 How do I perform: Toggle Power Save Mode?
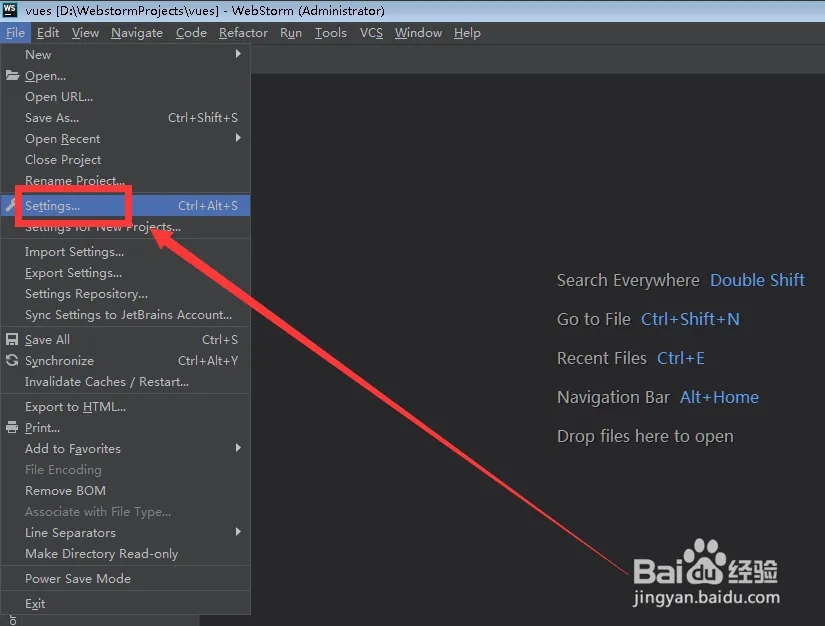coord(125,579)
